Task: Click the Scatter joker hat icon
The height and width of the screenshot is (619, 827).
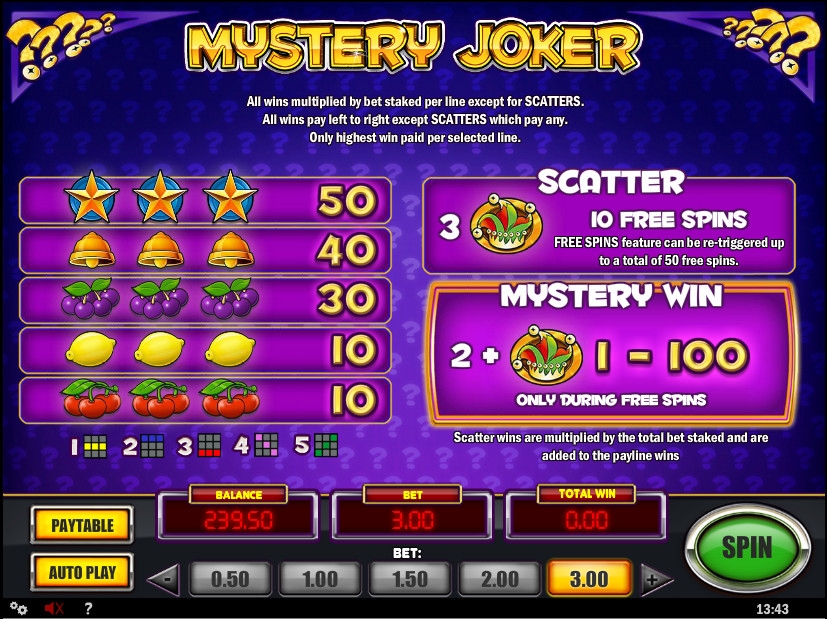Action: [506, 224]
